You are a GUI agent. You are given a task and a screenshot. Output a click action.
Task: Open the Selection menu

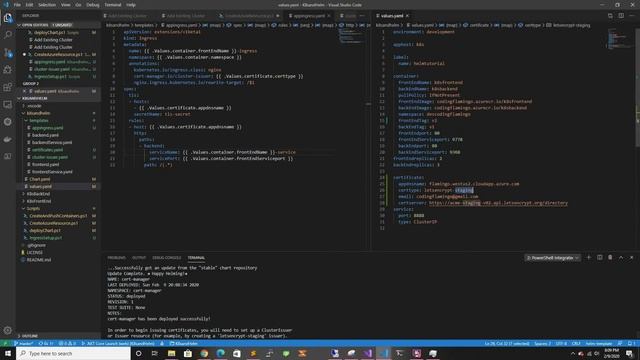pos(47,5)
